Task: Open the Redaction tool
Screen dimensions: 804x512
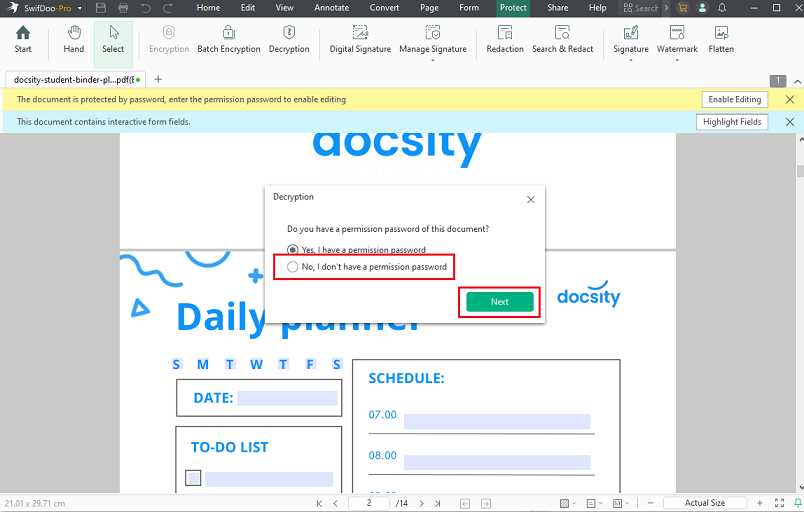Action: pos(505,40)
